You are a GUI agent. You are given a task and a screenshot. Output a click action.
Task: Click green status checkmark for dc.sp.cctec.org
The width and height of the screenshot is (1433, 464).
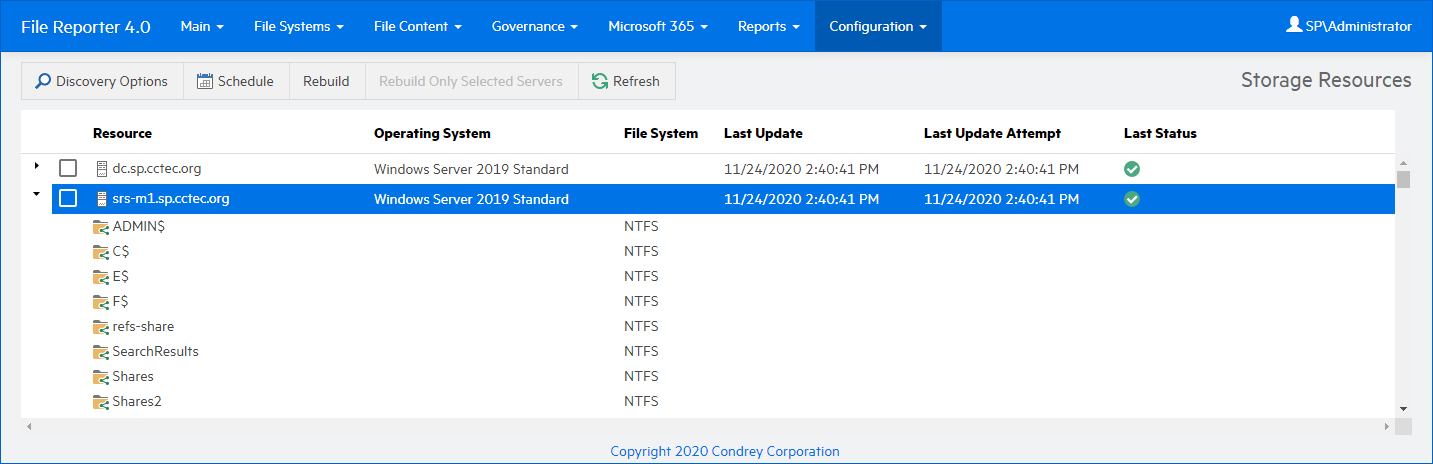pos(1132,169)
